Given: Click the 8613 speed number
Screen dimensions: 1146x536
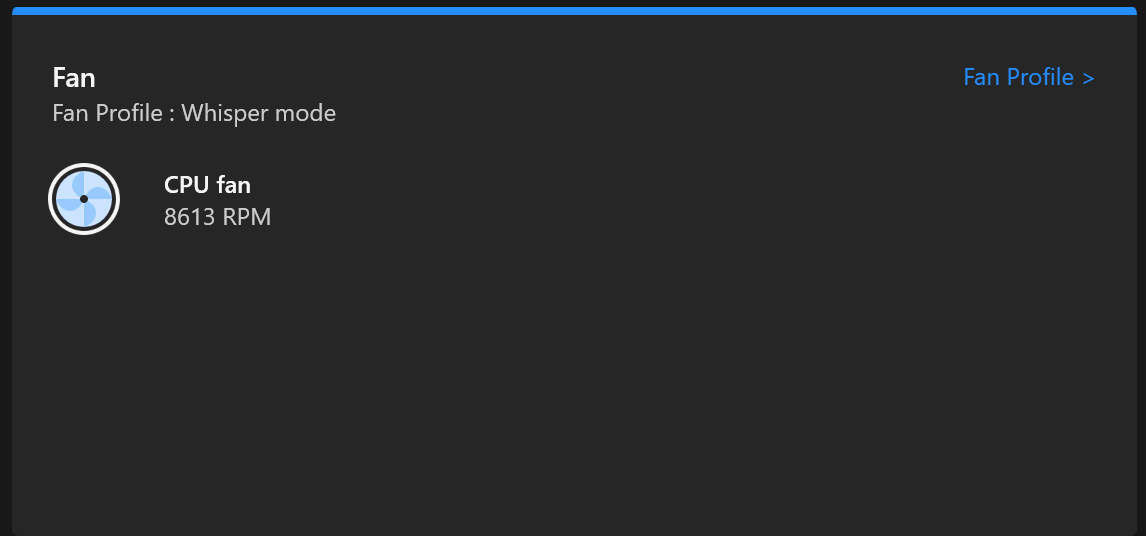Looking at the screenshot, I should click(x=190, y=217).
